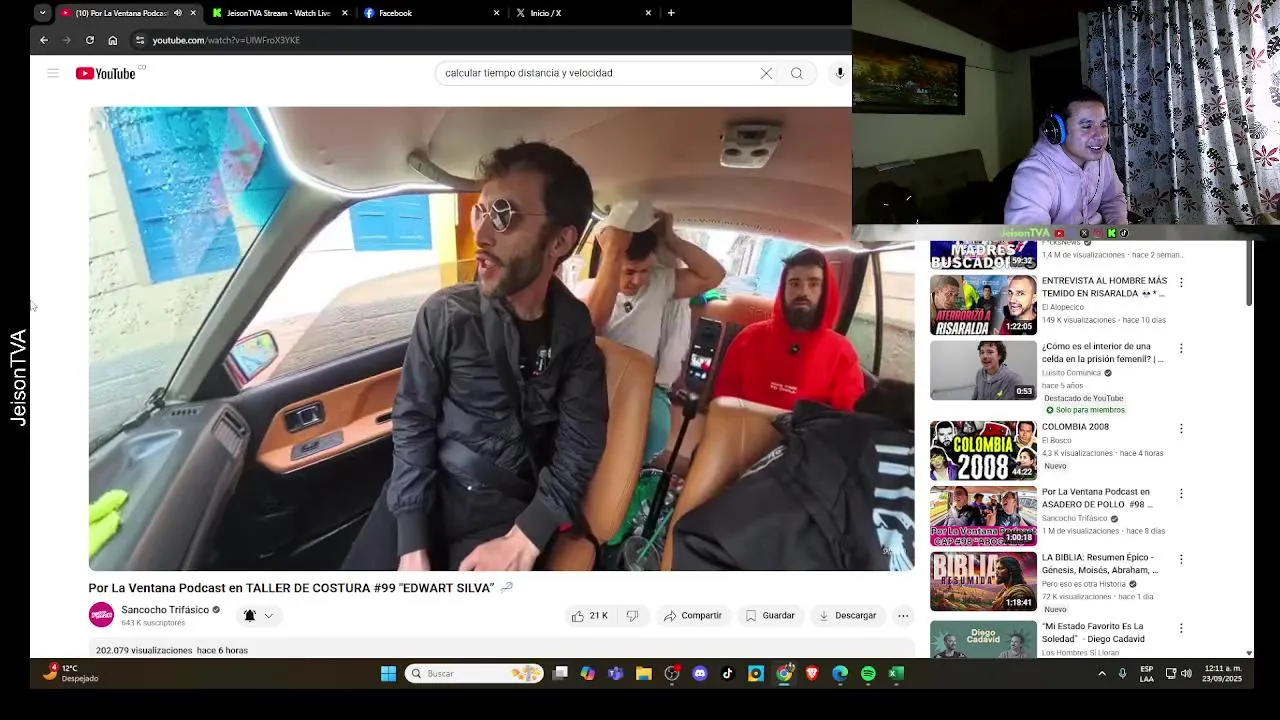Open Discord from the taskbar
The image size is (1280, 720).
coord(700,673)
